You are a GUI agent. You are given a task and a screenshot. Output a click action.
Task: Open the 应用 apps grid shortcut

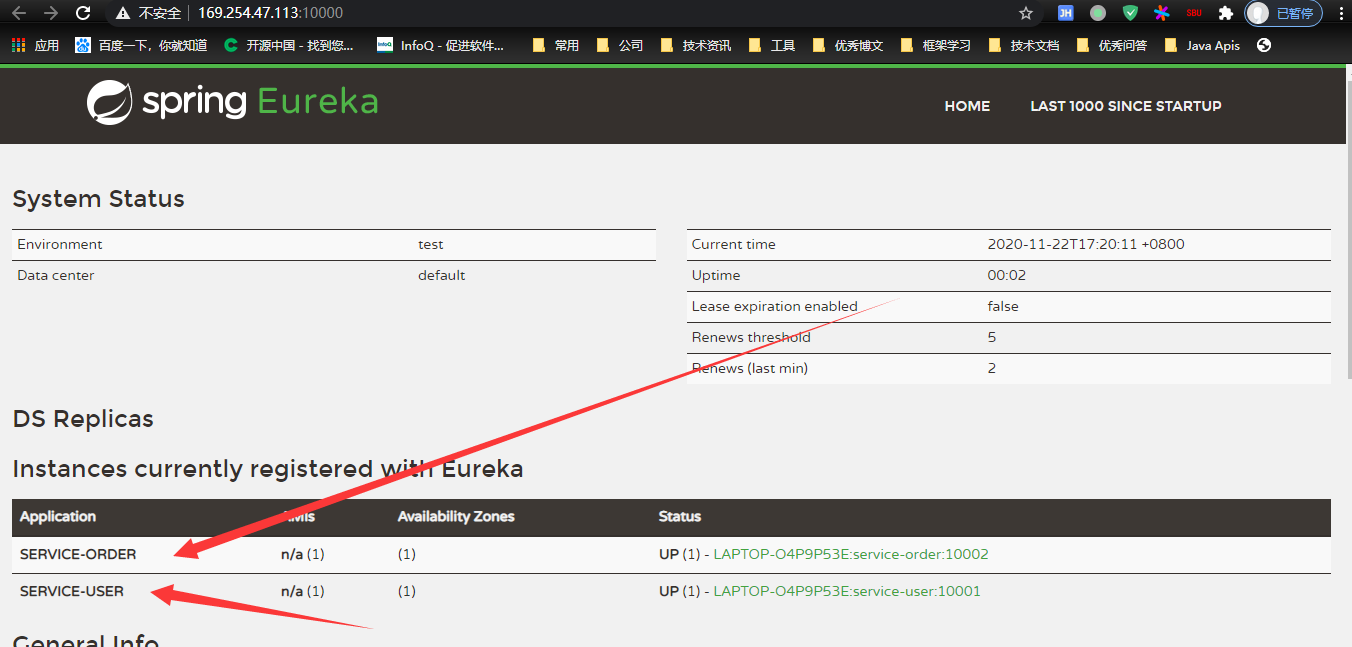pos(35,45)
